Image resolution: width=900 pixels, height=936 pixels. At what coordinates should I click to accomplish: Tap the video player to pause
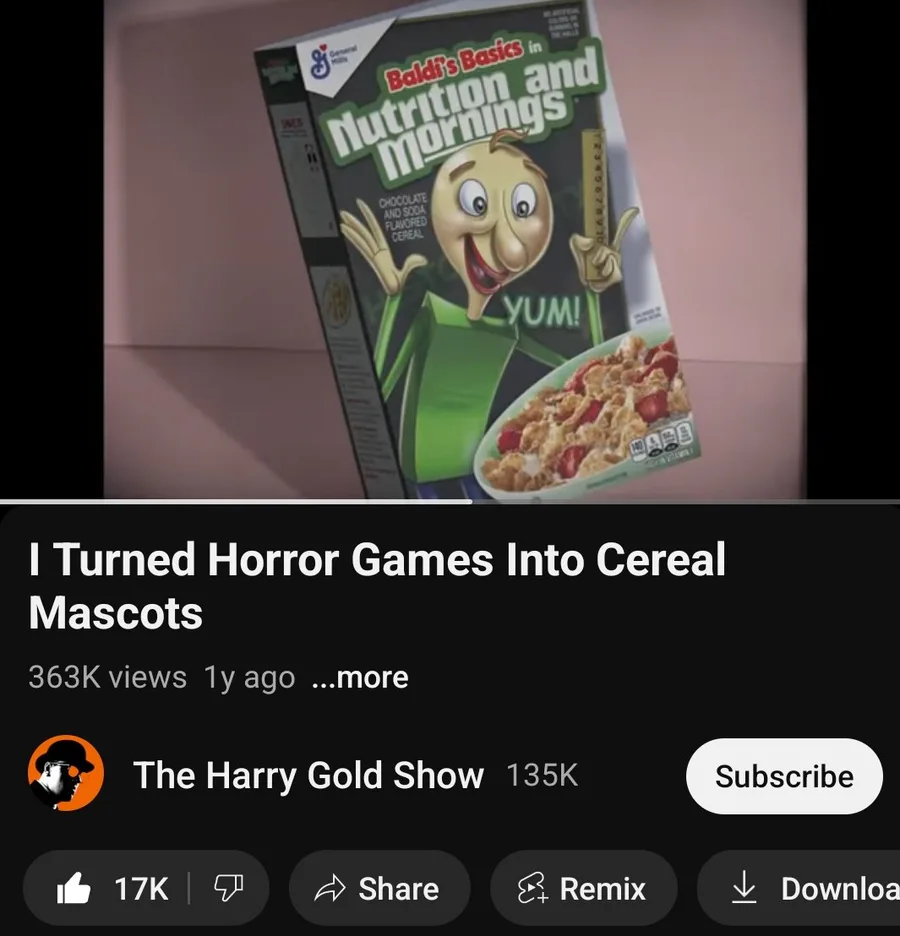click(450, 249)
